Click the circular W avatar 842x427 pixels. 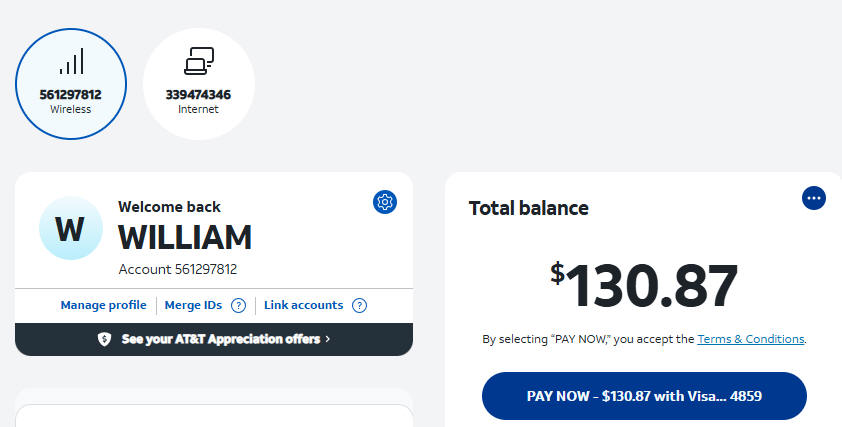[69, 229]
